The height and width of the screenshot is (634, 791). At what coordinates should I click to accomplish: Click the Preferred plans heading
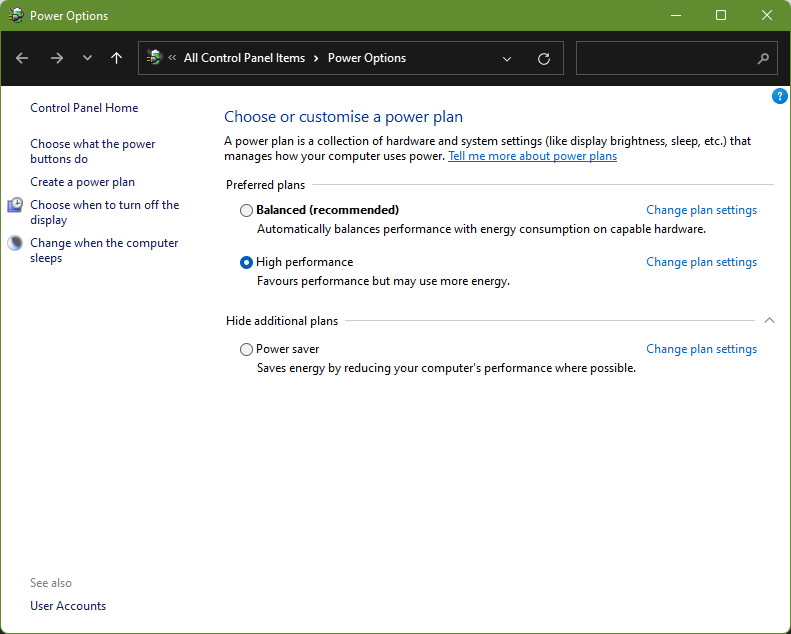pos(265,185)
